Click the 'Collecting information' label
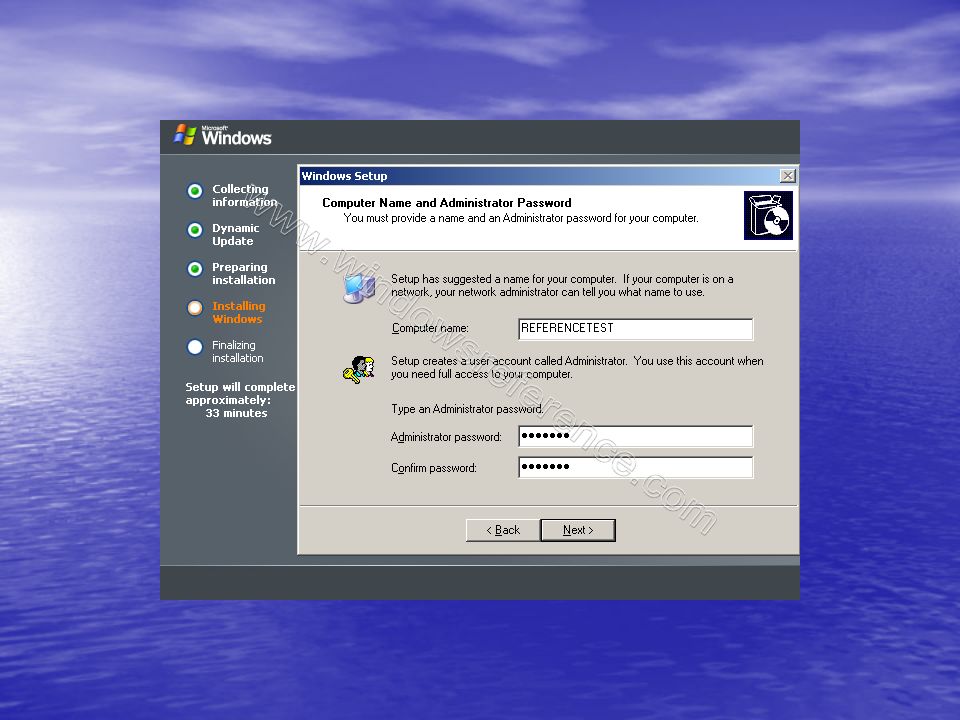Screen dimensions: 960x720 click(244, 195)
